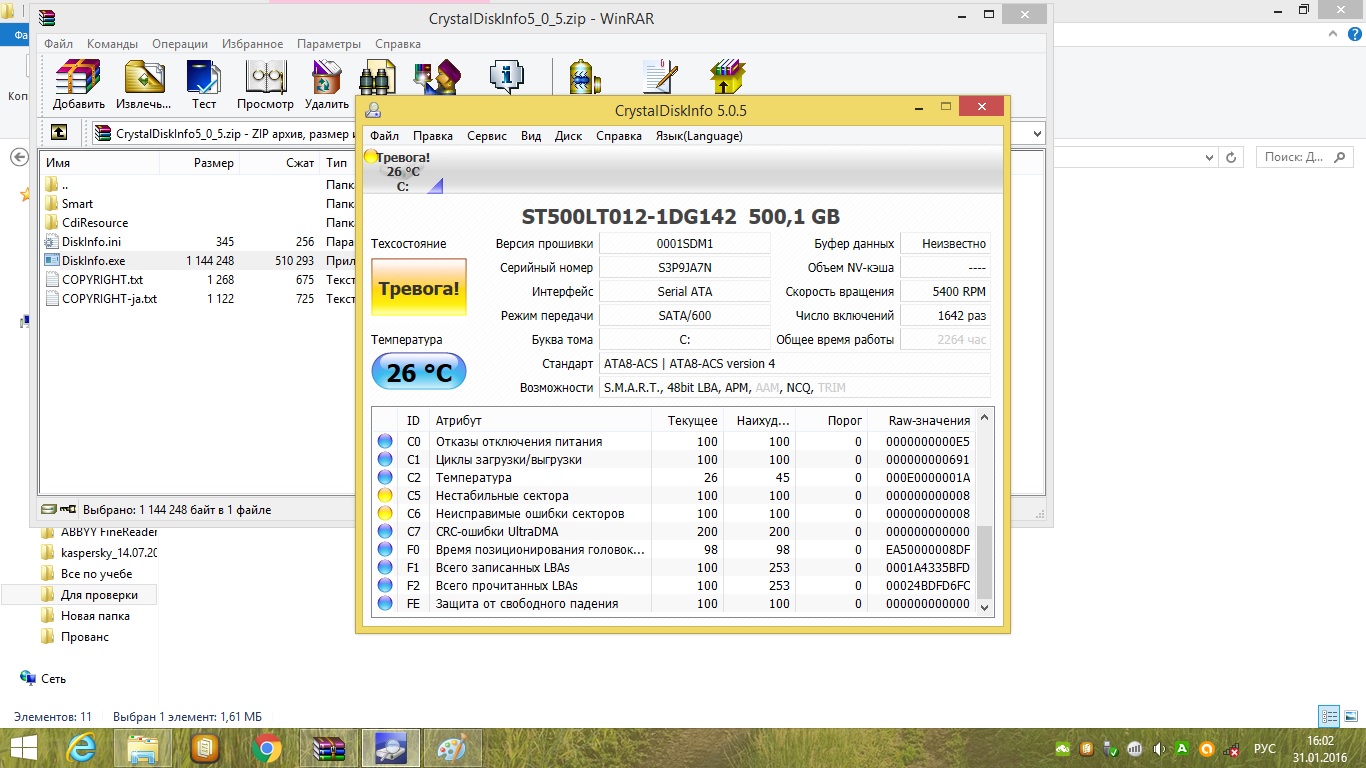Click the Raw-значения column header
The height and width of the screenshot is (768, 1366).
(920, 421)
